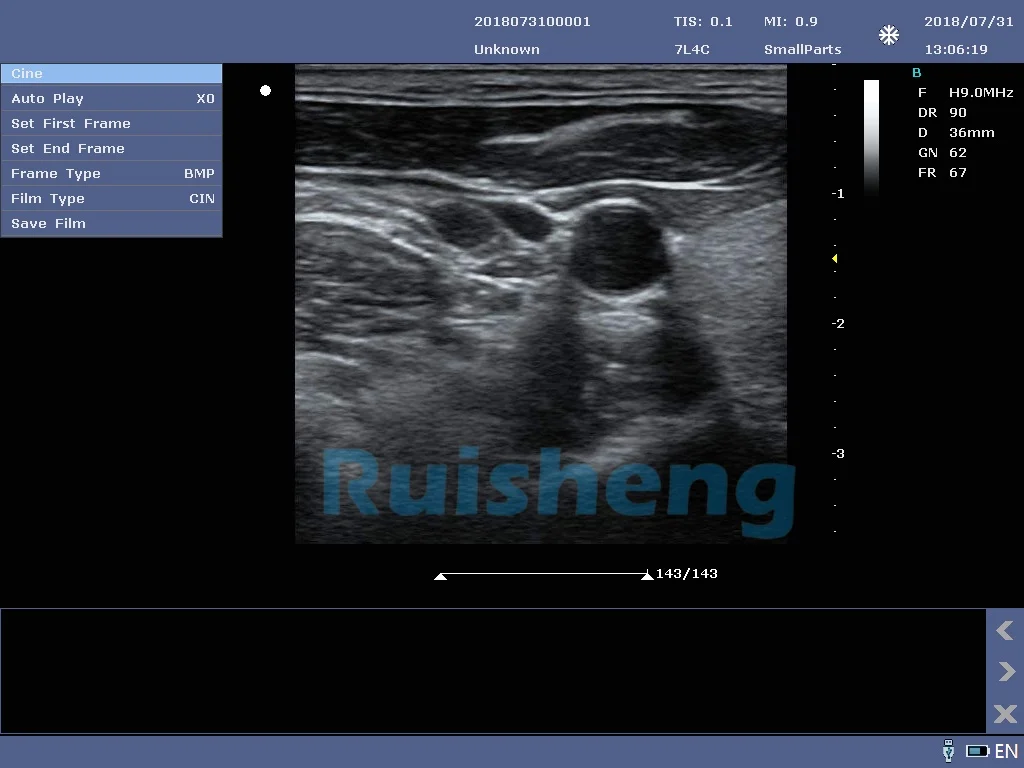Screen dimensions: 1024x768
Task: Click the left arrow navigation icon
Action: tap(1004, 631)
